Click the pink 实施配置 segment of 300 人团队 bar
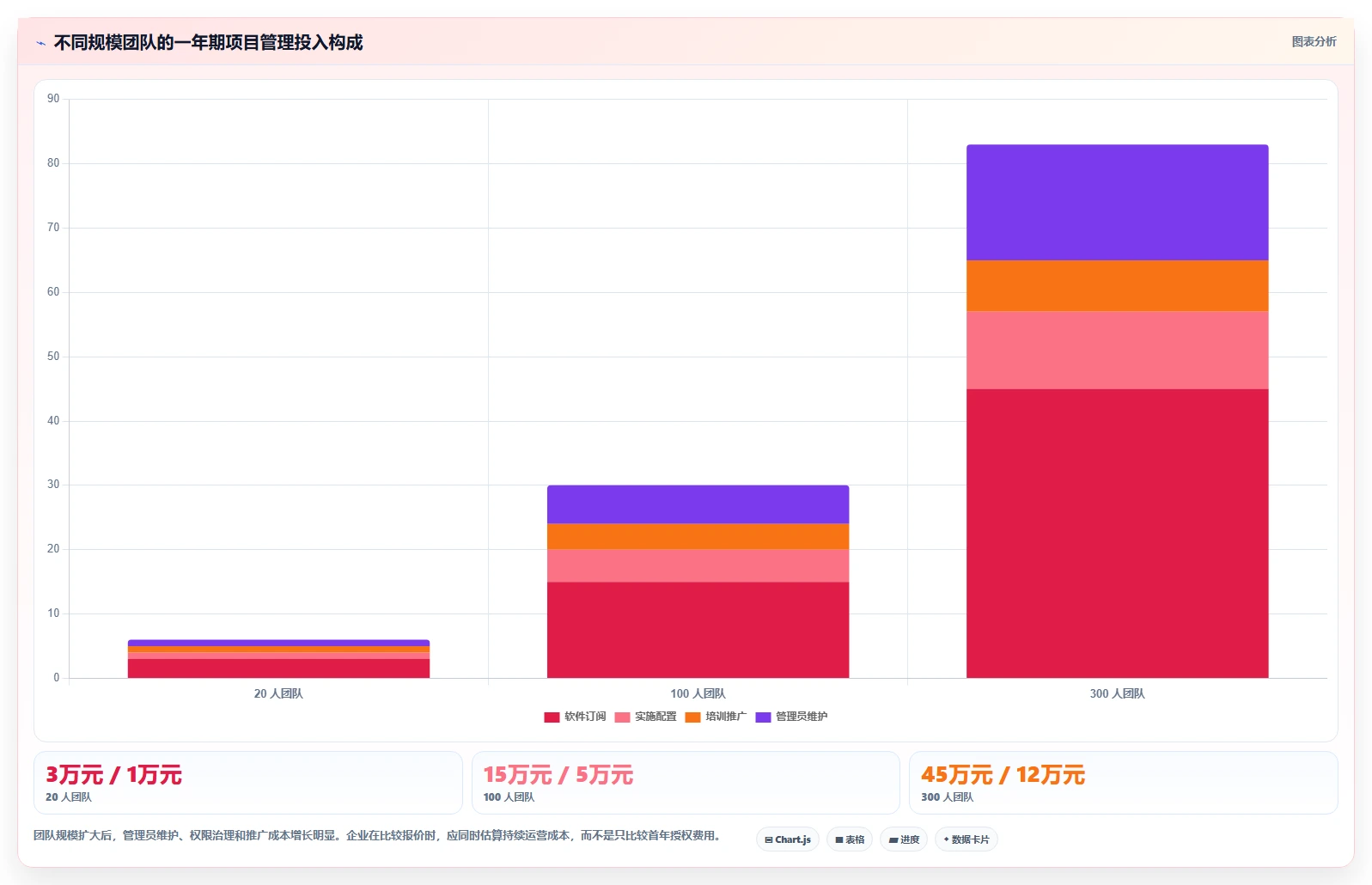 click(1117, 351)
